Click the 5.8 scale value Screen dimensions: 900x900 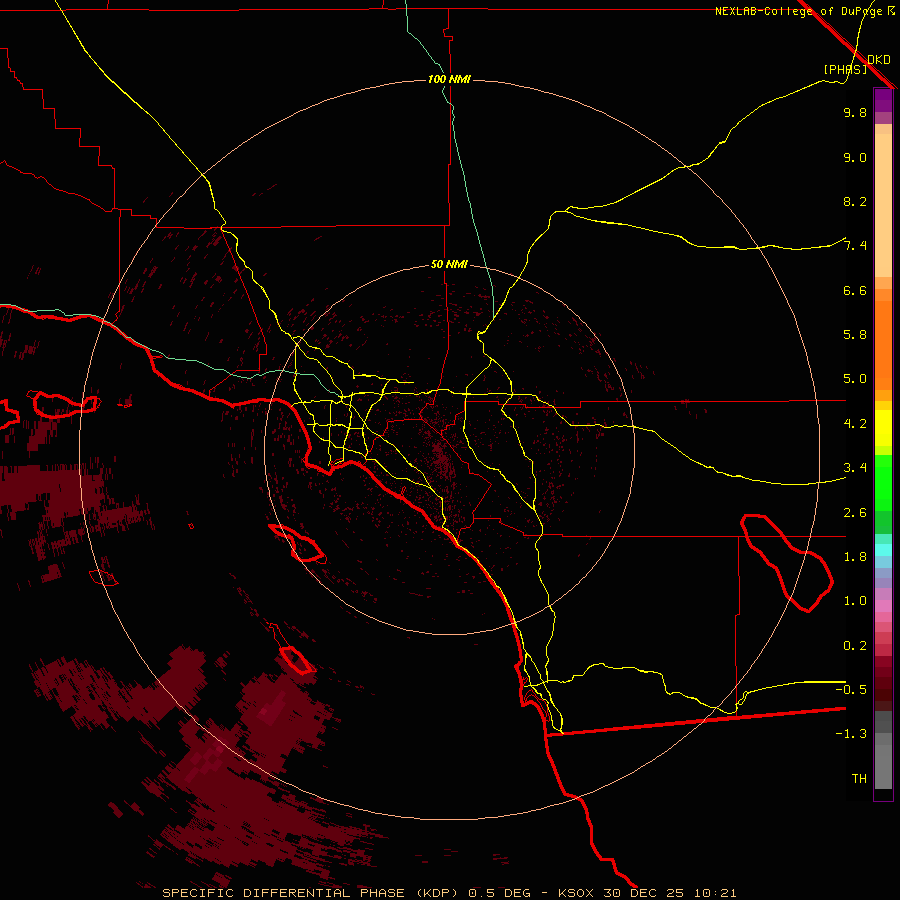coord(855,335)
